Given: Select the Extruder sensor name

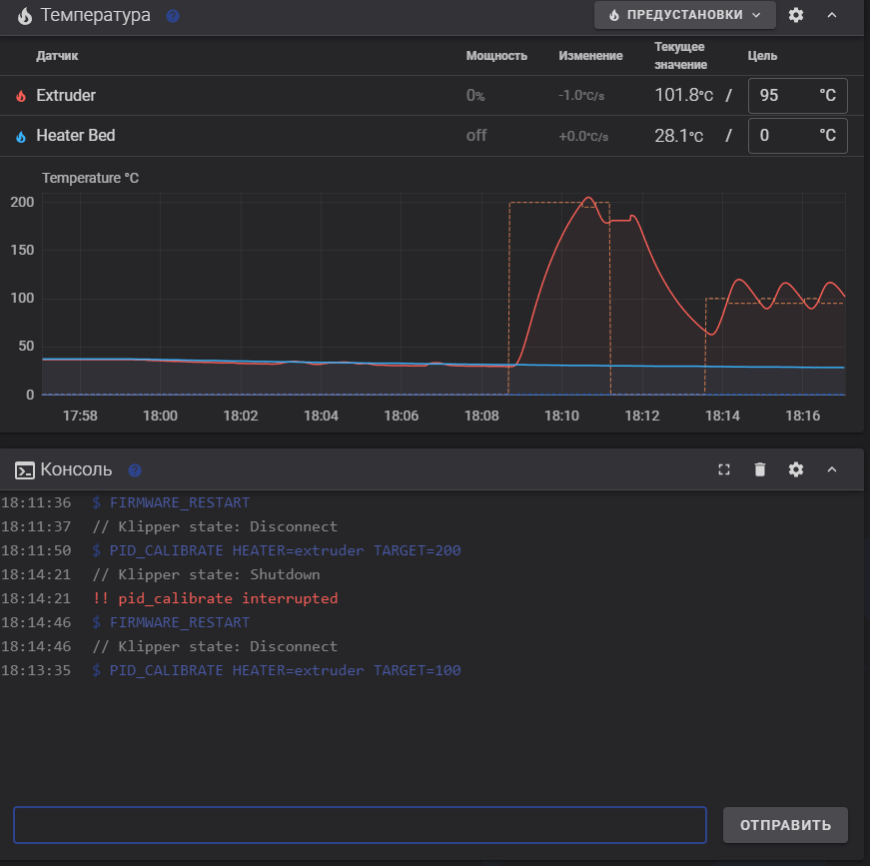Looking at the screenshot, I should (66, 95).
